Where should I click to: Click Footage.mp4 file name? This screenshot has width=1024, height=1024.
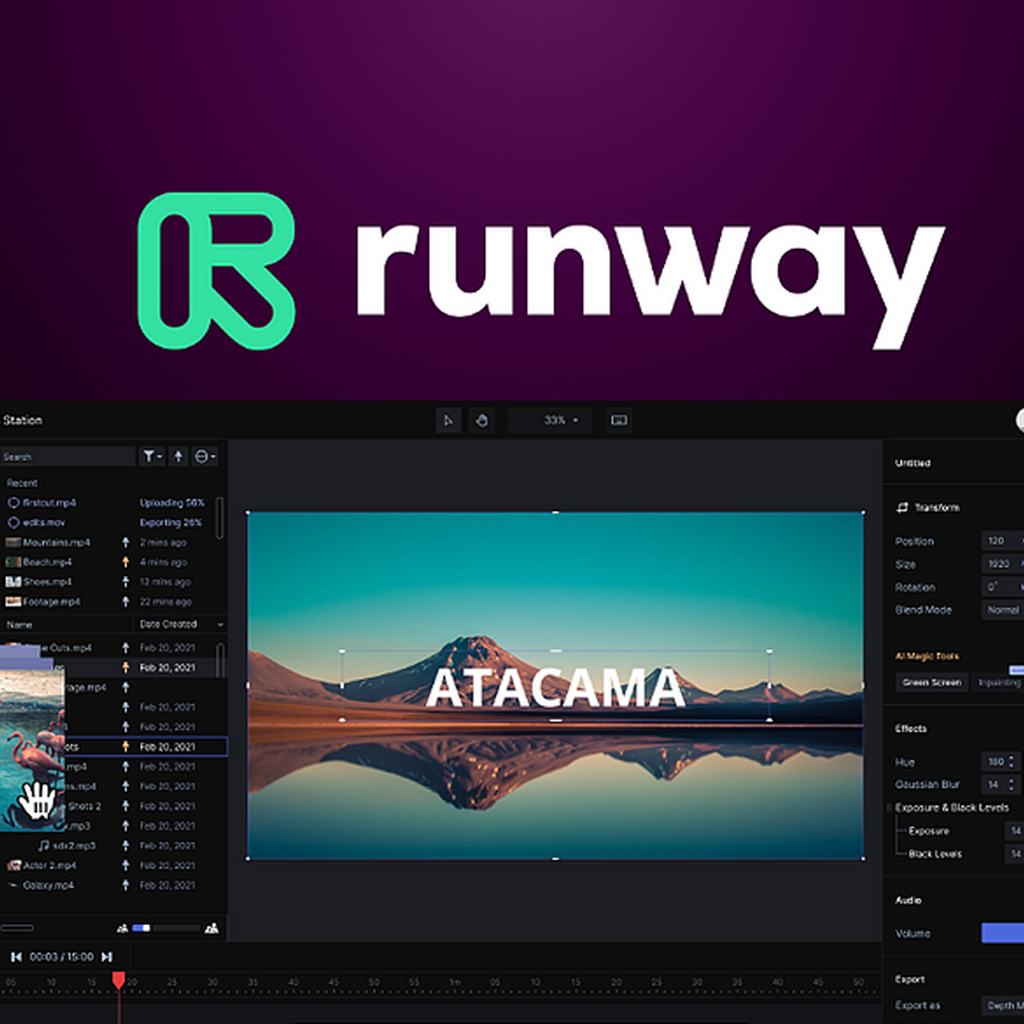coord(52,601)
